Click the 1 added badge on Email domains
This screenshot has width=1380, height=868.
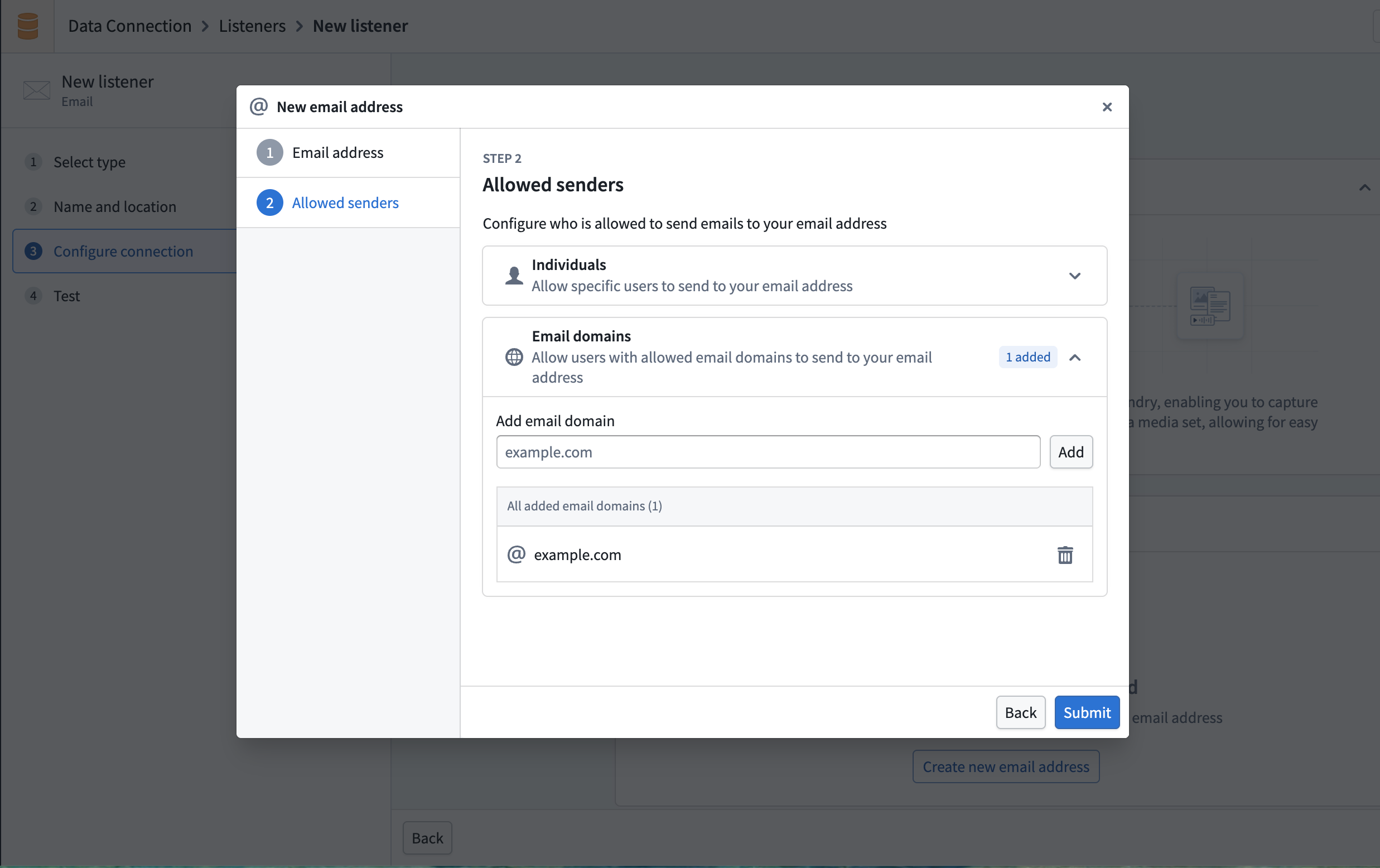coord(1027,356)
